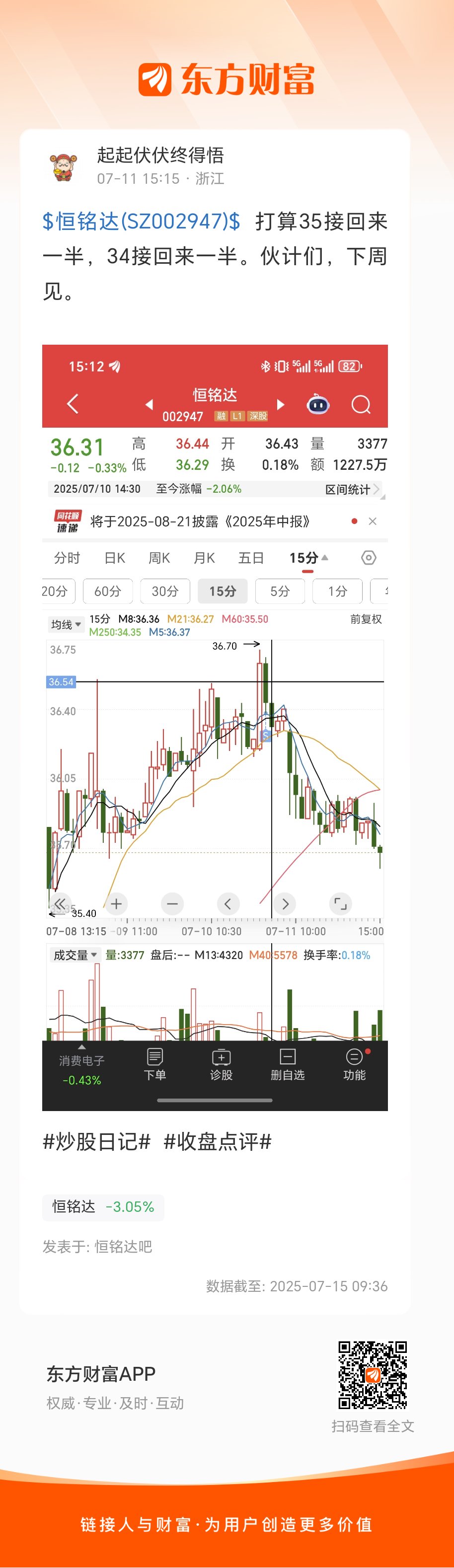Screen dimensions: 454x1568
Task: Tap the poster's avatar image
Action: pos(64,167)
